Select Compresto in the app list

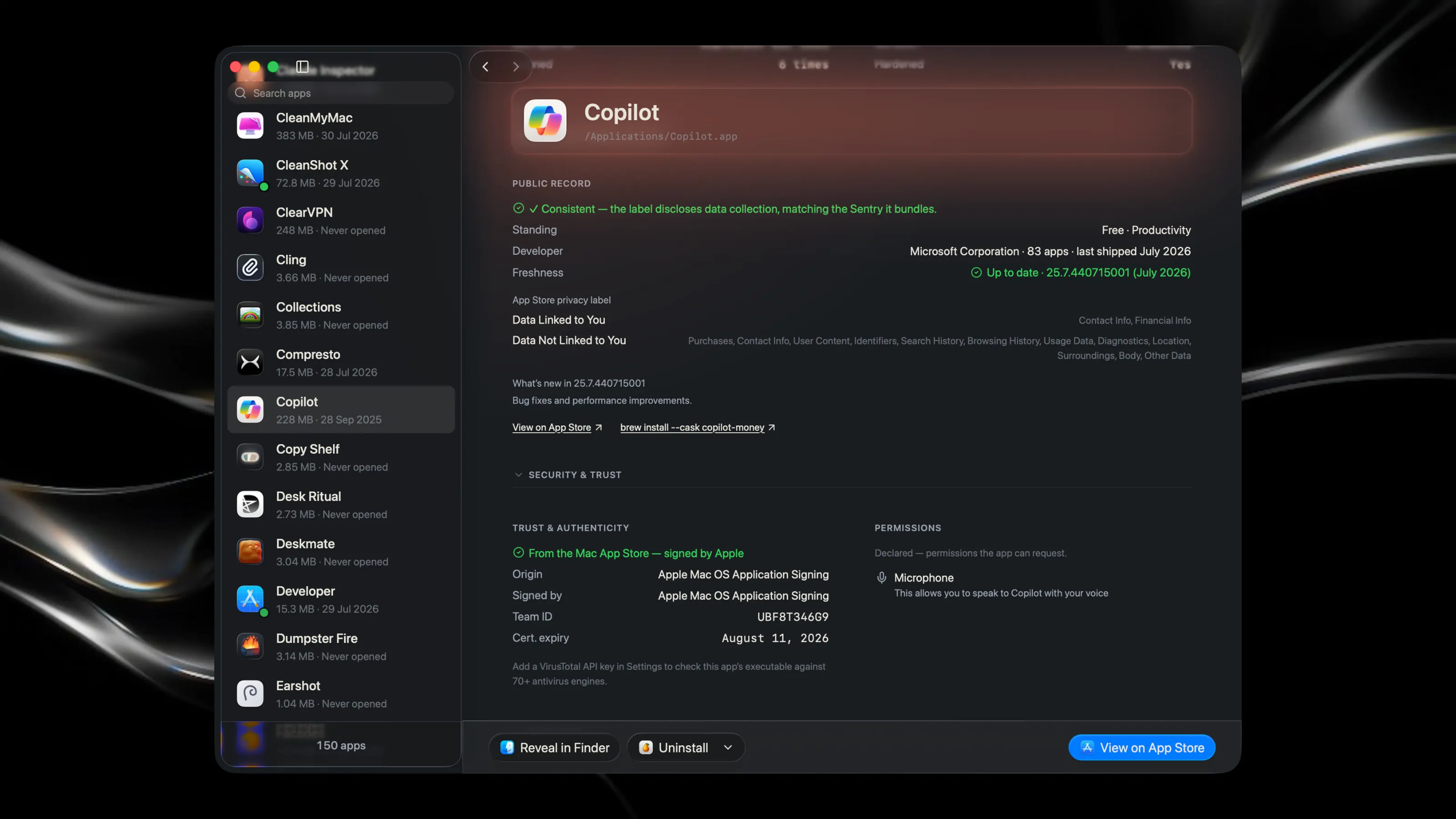341,363
